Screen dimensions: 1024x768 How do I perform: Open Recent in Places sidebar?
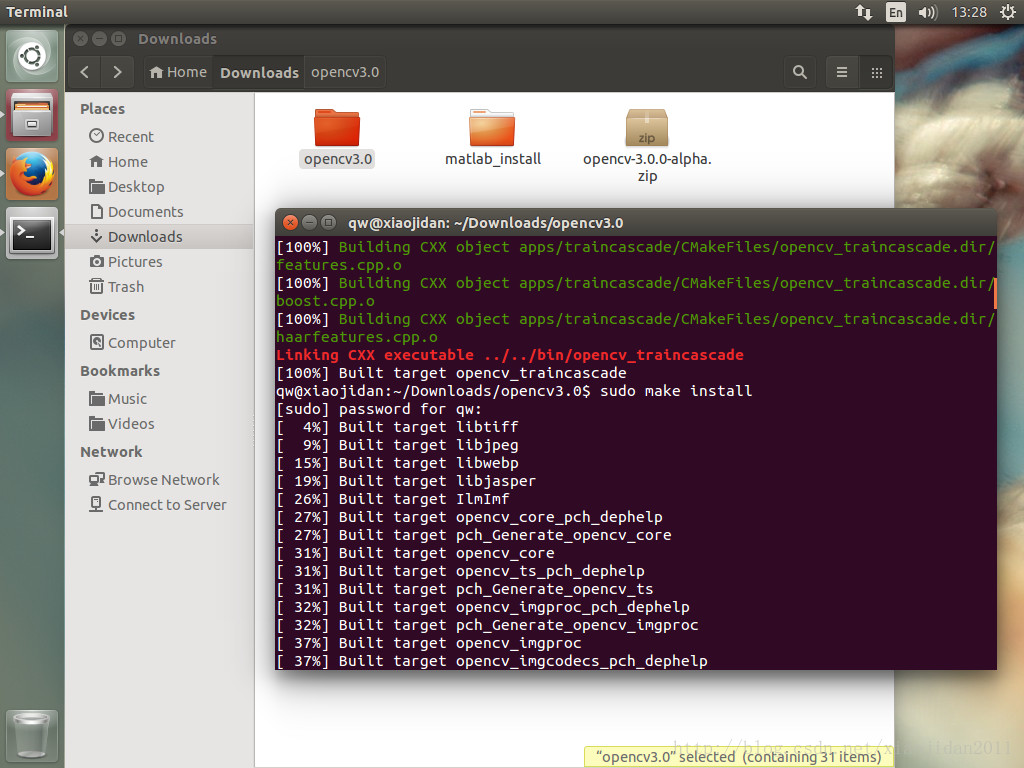pyautogui.click(x=130, y=137)
